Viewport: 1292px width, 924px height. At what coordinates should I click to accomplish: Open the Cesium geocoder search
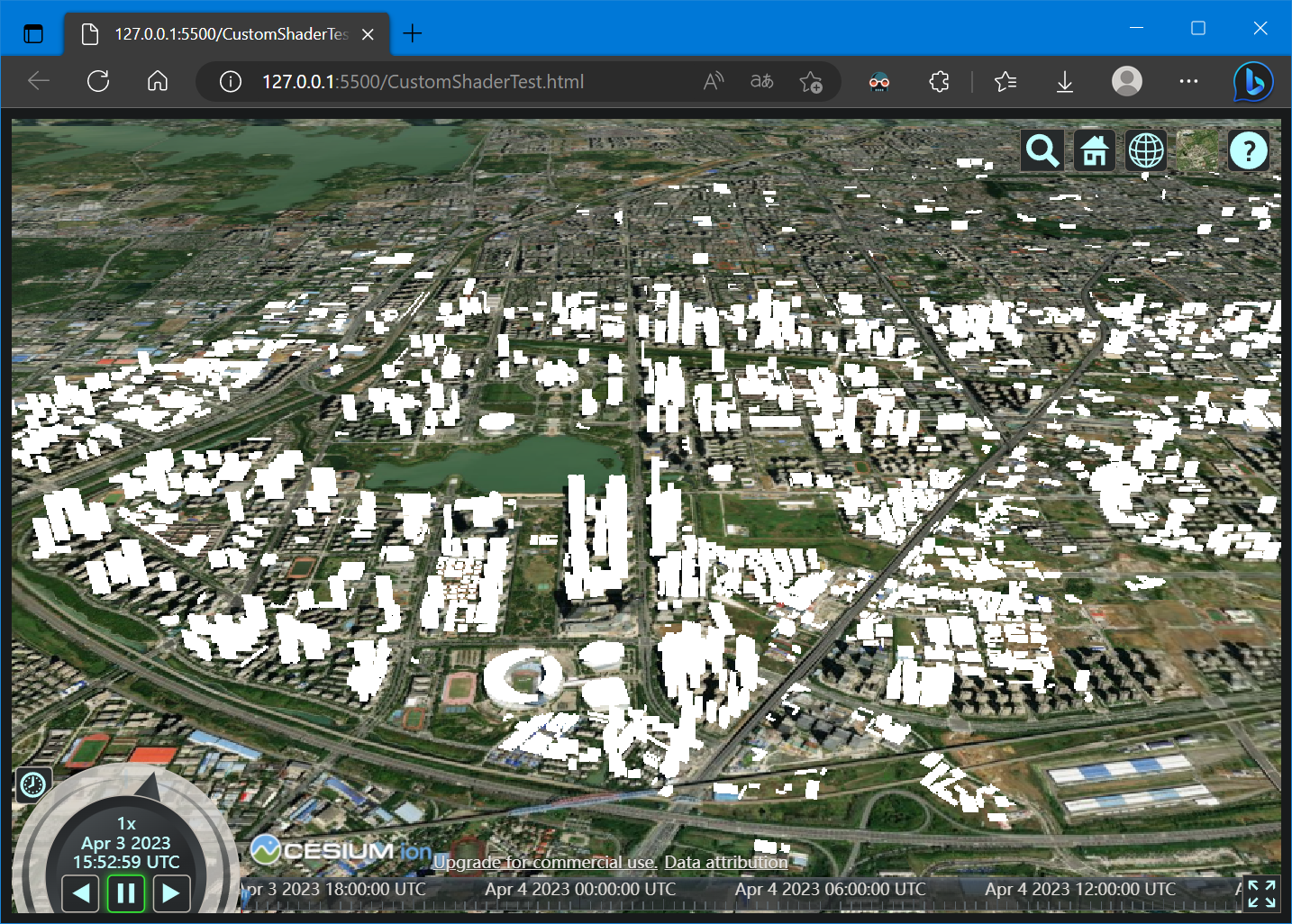click(1042, 151)
